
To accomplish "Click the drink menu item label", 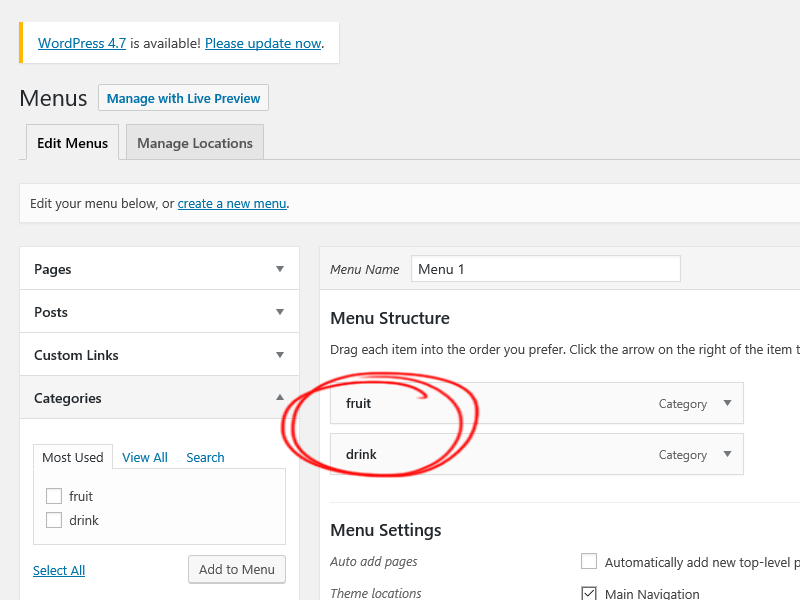I will 361,455.
